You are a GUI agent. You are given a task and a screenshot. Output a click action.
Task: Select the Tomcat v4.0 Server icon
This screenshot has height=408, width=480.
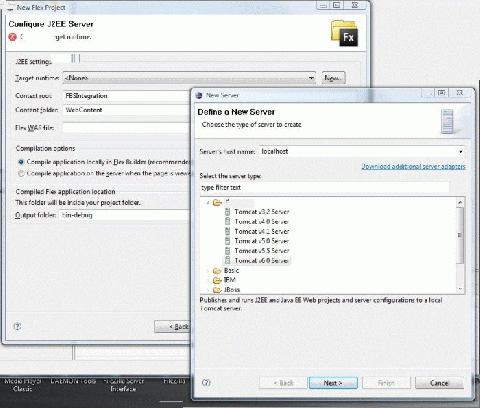pyautogui.click(x=228, y=221)
